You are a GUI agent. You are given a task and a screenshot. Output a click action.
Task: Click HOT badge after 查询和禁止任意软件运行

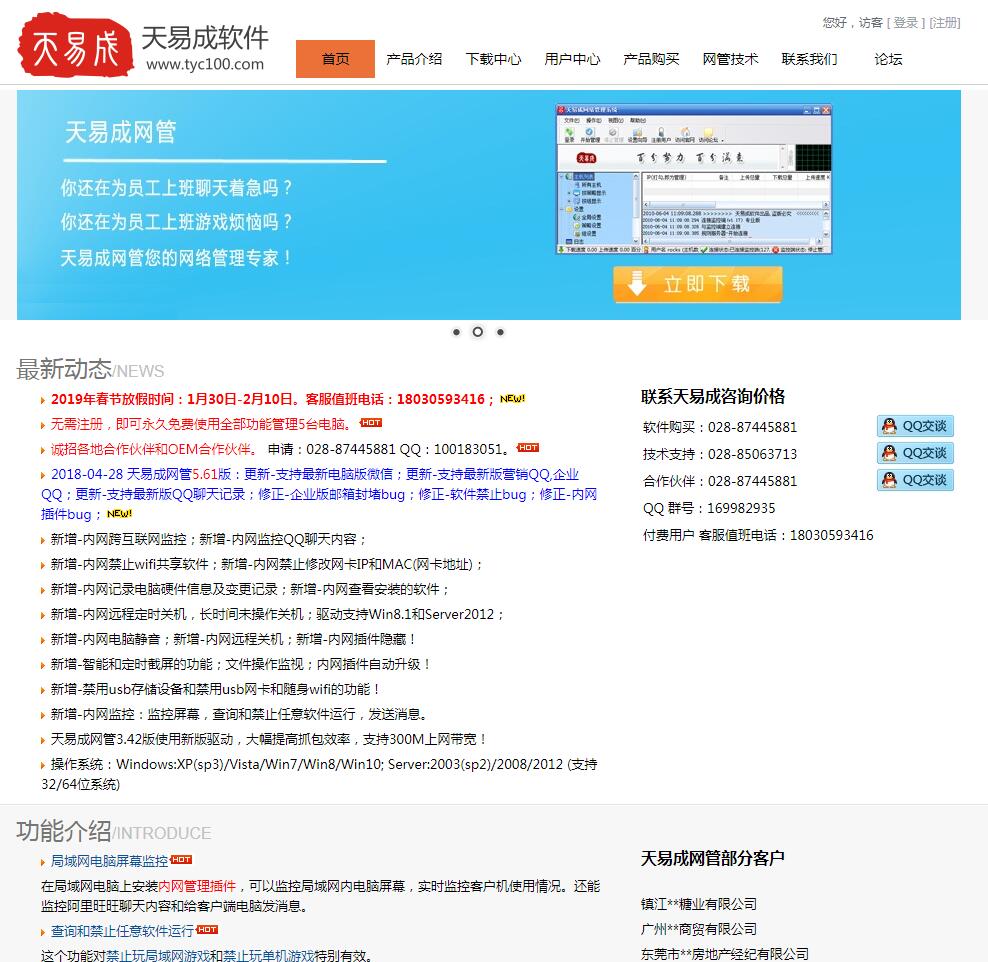[207, 929]
